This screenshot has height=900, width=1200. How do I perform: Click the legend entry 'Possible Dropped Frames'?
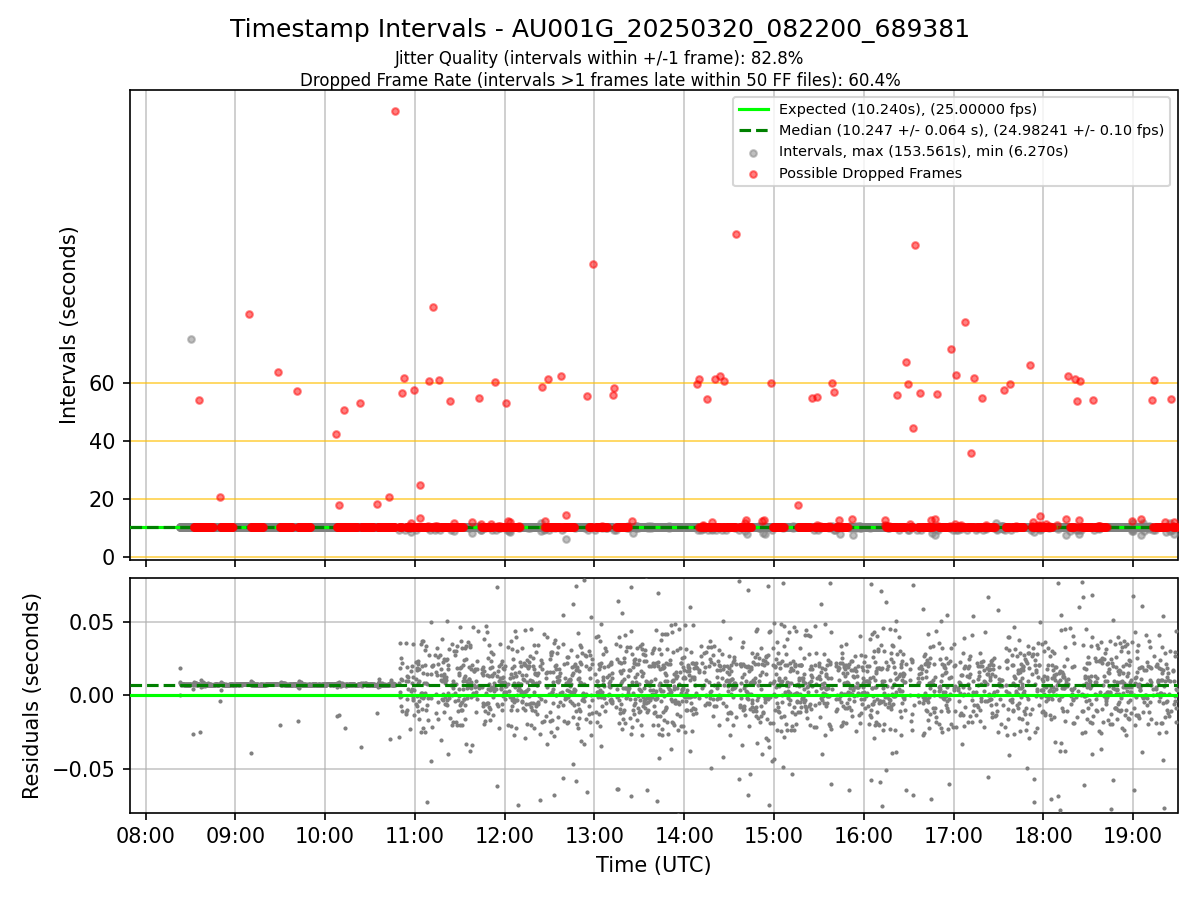(870, 173)
